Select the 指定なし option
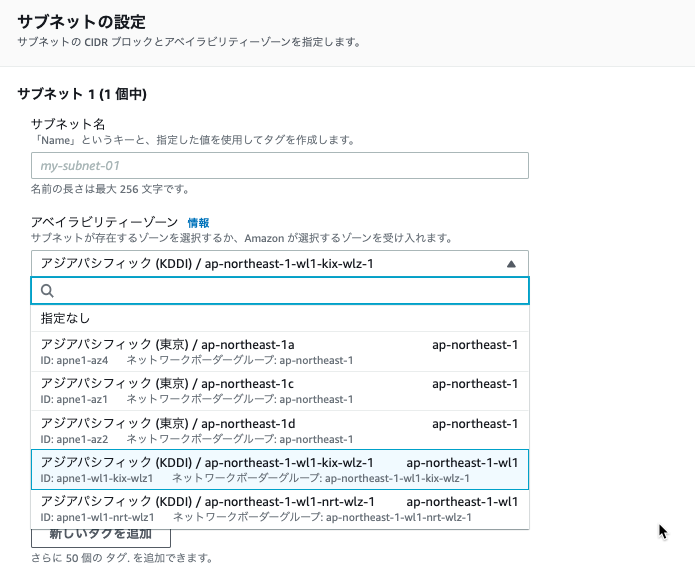The height and width of the screenshot is (573, 695). pyautogui.click(x=280, y=318)
